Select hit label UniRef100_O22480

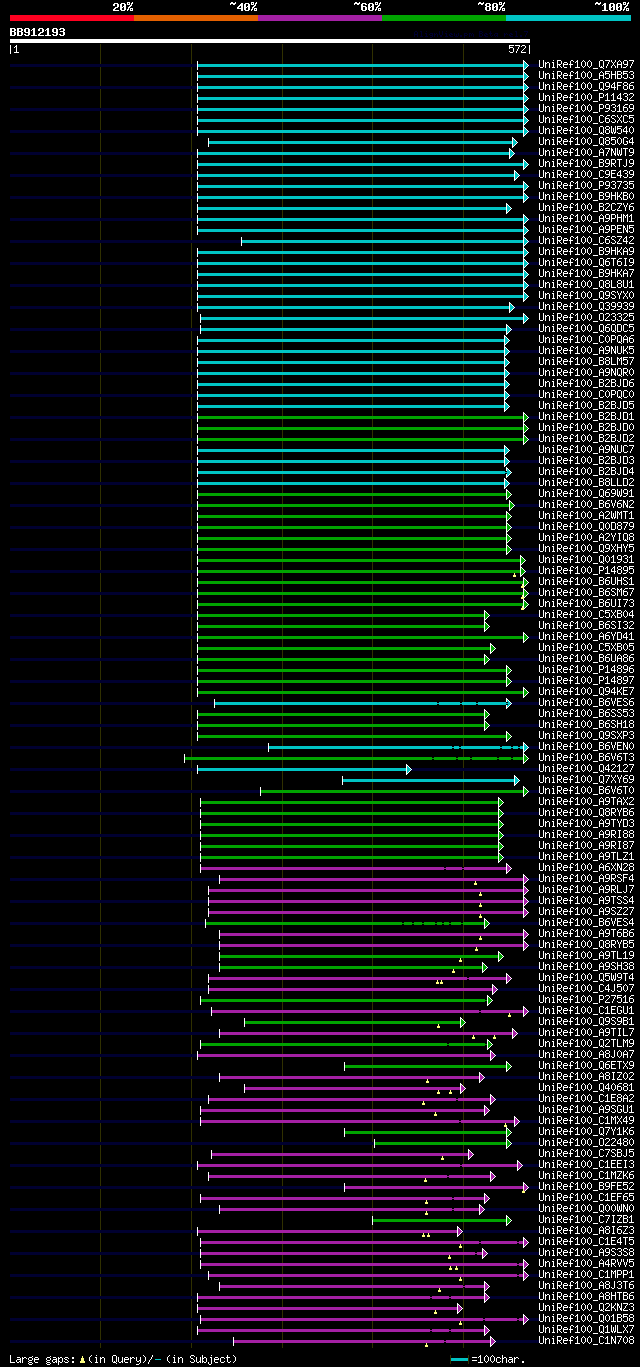pos(586,1142)
